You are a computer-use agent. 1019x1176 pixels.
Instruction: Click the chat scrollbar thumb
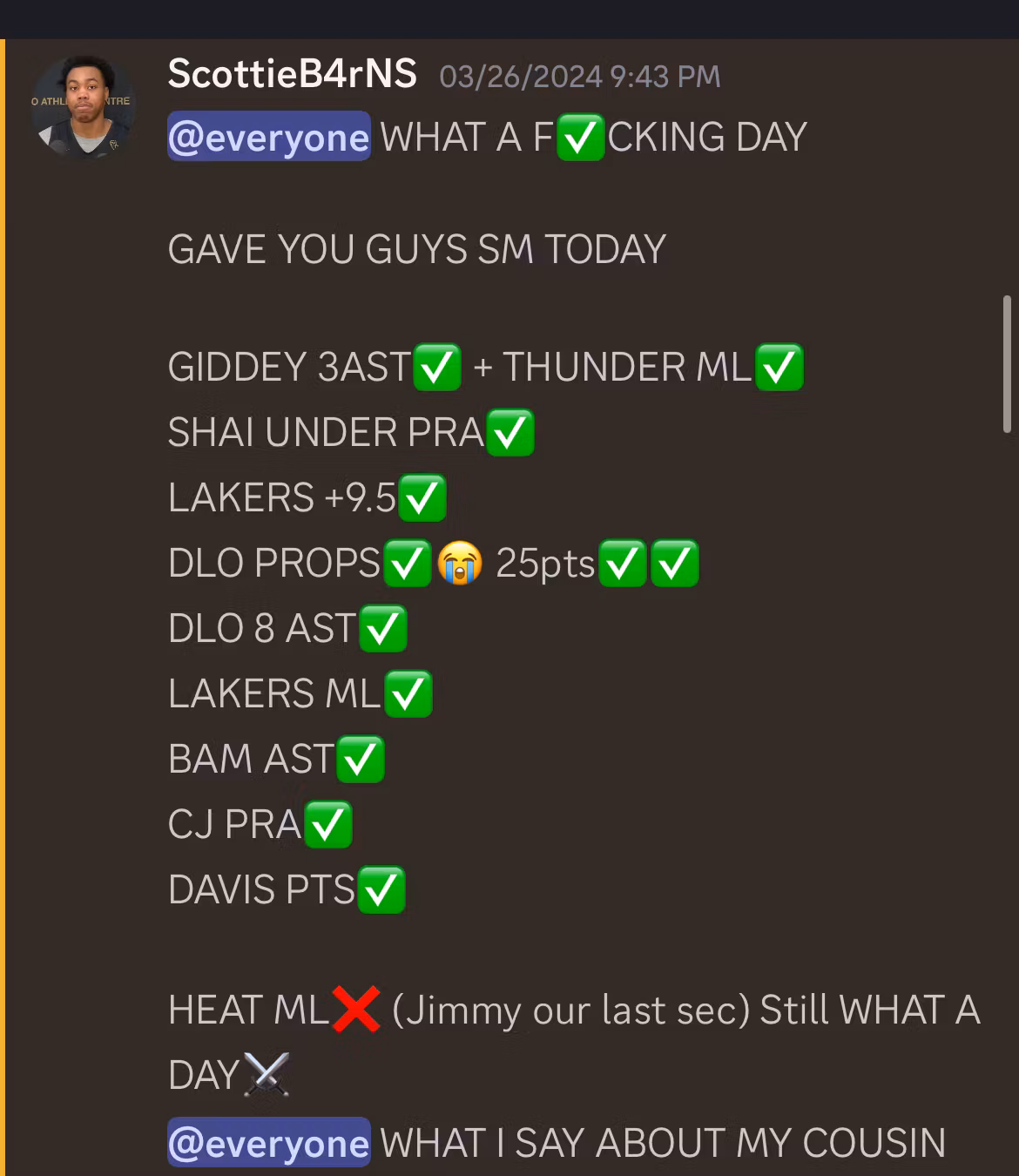click(1007, 363)
